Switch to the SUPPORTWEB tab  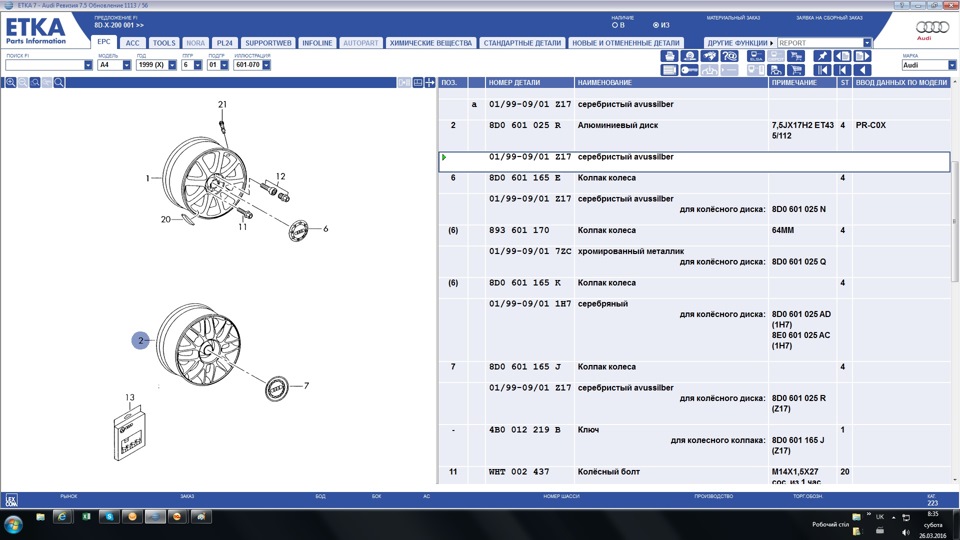coord(268,43)
